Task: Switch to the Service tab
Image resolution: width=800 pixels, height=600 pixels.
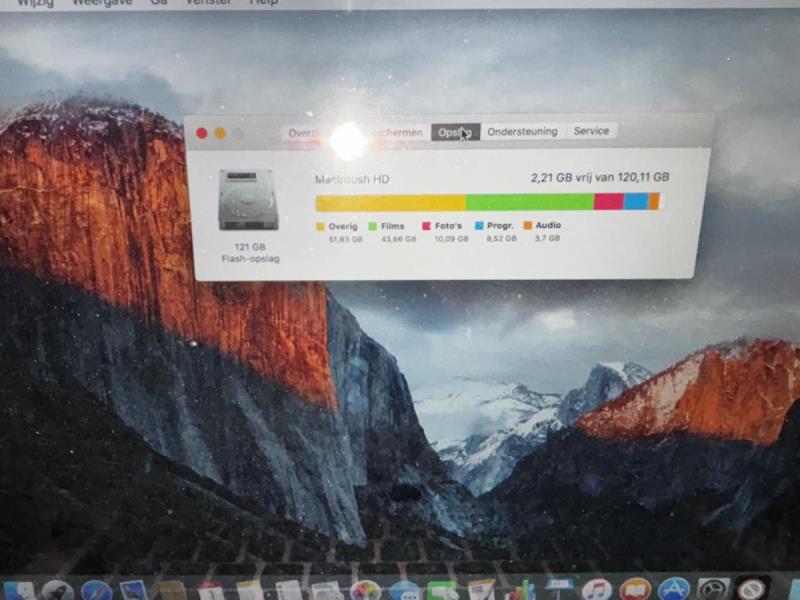Action: (x=591, y=131)
